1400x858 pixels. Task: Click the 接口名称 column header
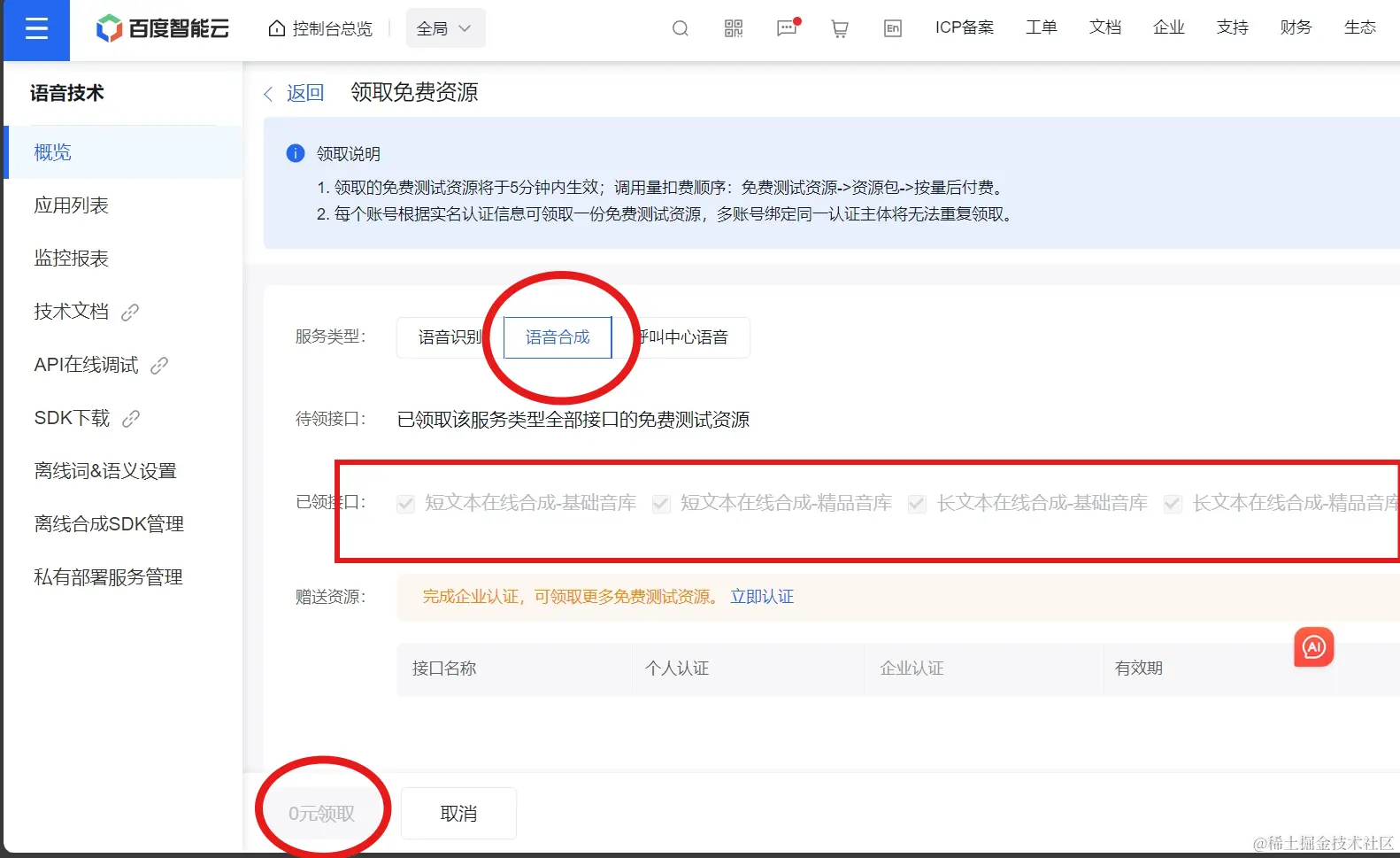pos(444,669)
